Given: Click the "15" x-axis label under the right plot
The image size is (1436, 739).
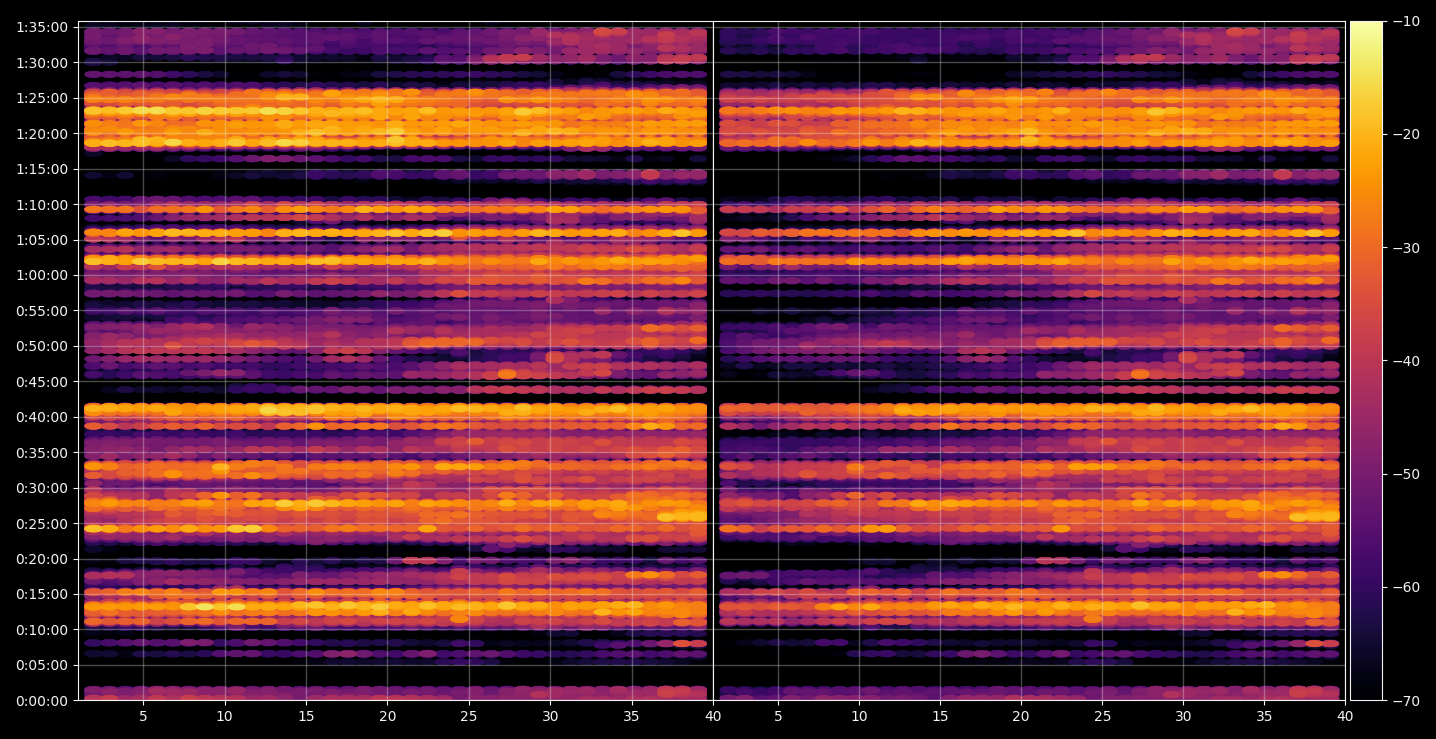Looking at the screenshot, I should click(x=939, y=717).
